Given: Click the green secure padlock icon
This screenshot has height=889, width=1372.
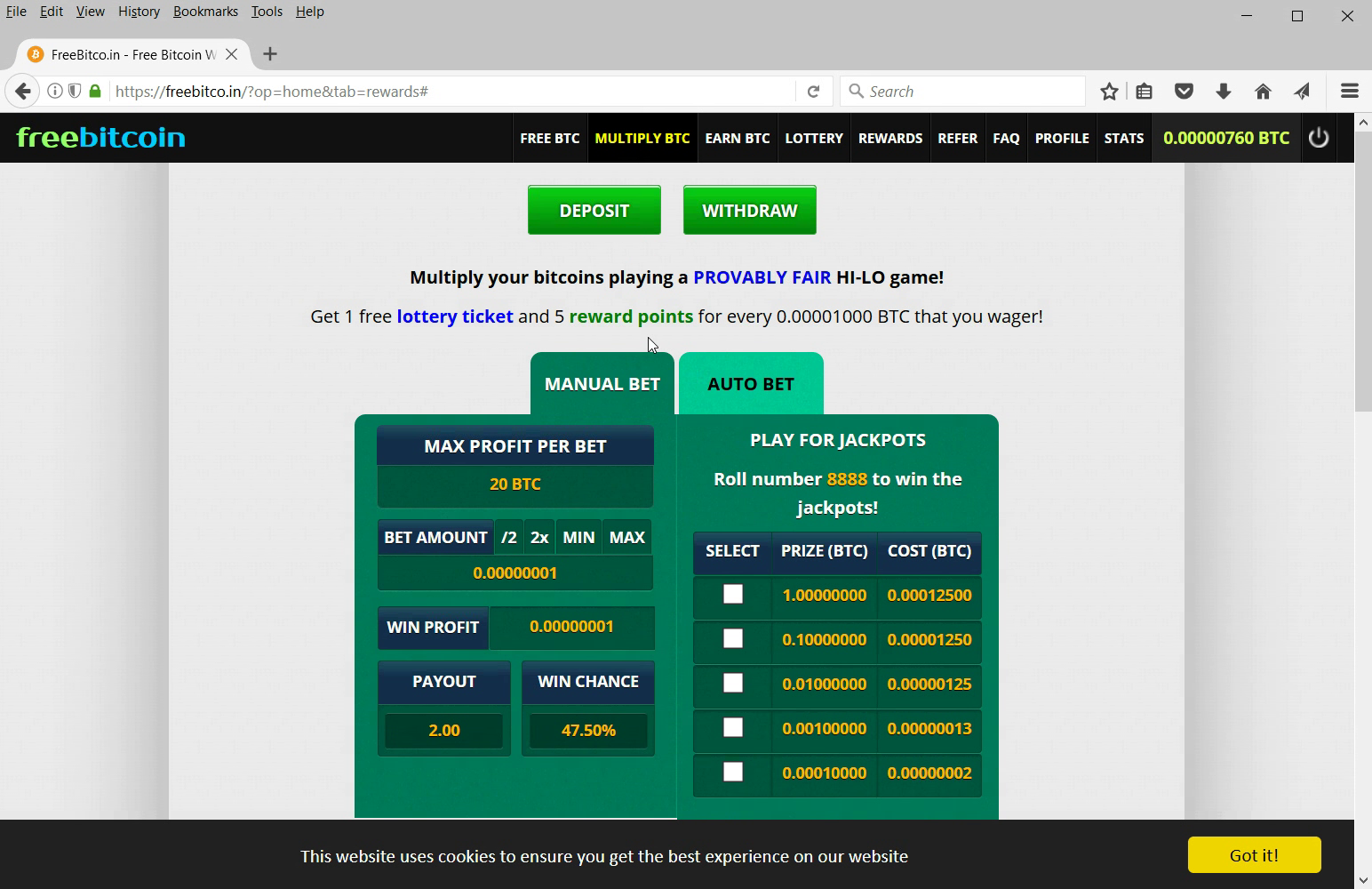Looking at the screenshot, I should tap(95, 91).
